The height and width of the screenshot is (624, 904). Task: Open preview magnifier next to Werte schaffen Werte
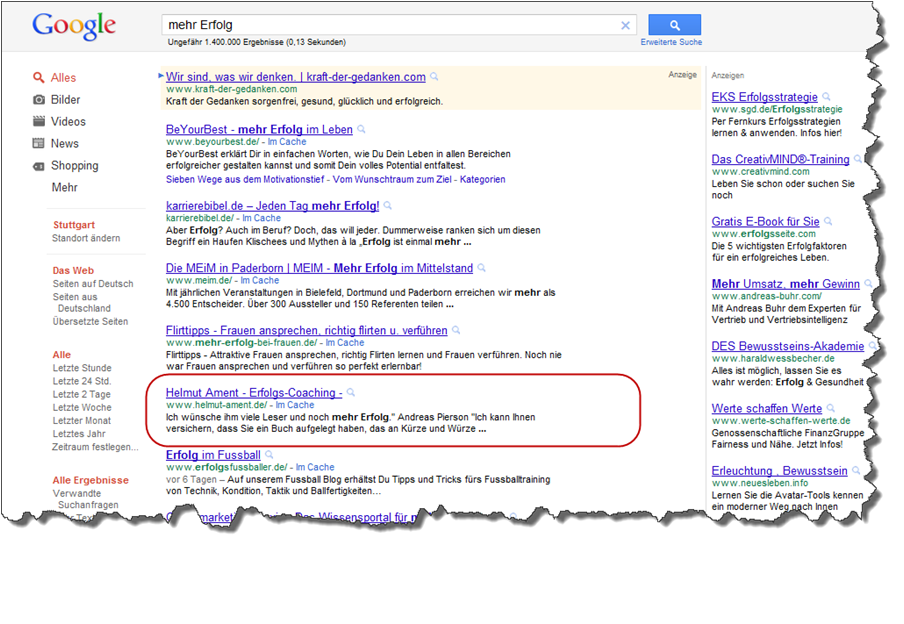[831, 408]
